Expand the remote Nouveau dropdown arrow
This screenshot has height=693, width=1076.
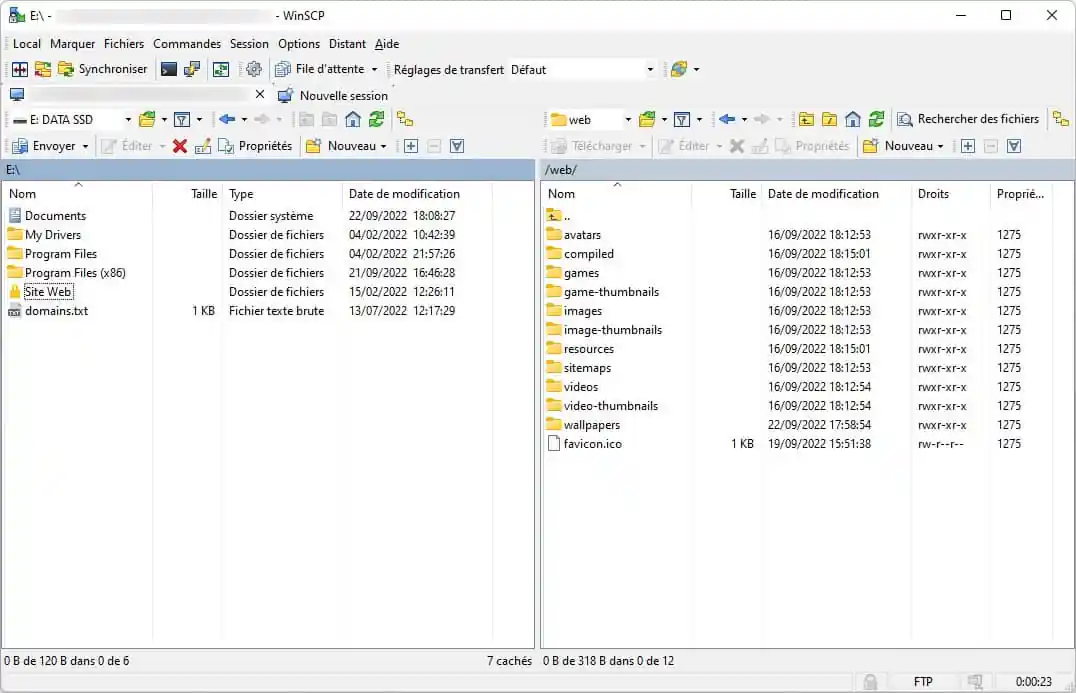(940, 146)
